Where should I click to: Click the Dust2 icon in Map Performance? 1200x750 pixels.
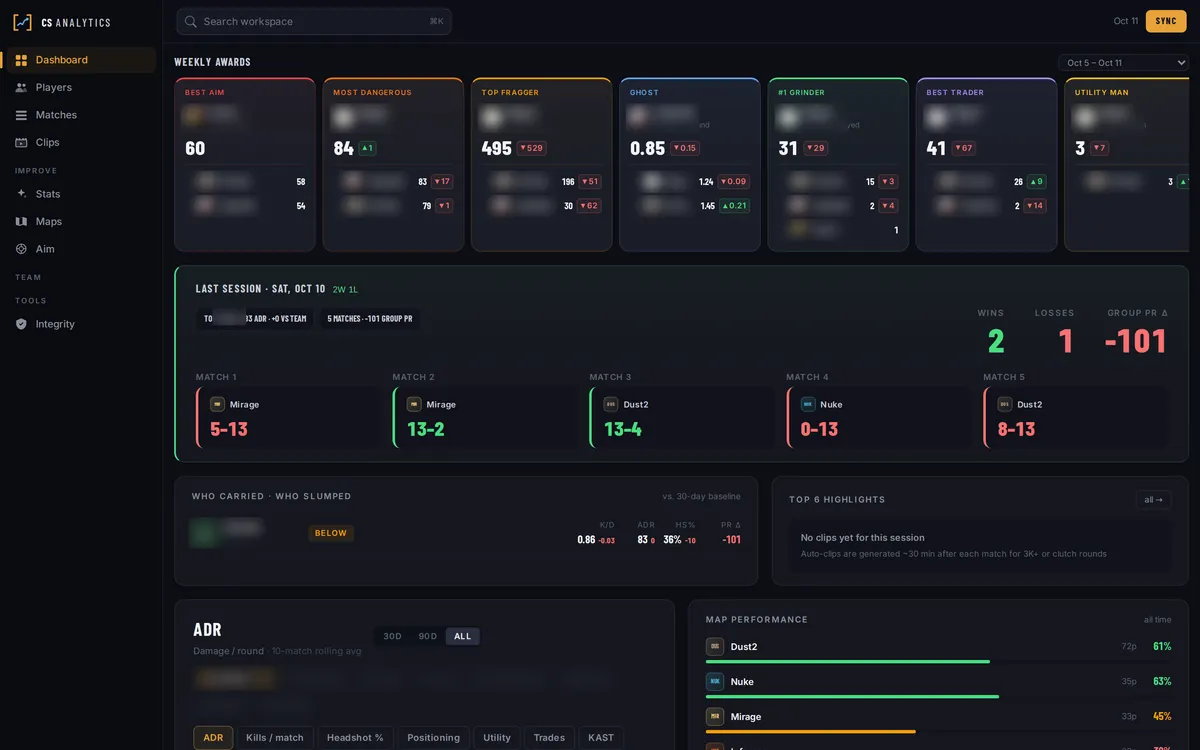click(x=714, y=647)
